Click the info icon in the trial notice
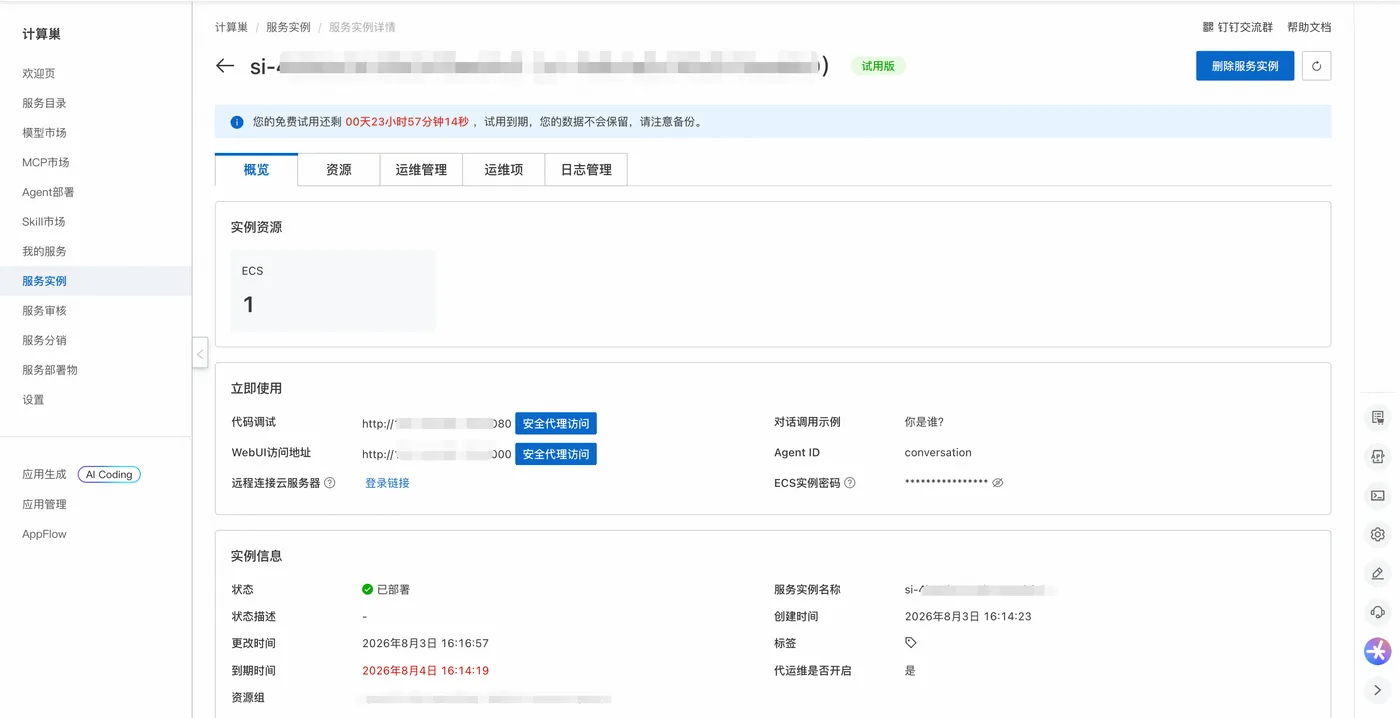 [237, 122]
